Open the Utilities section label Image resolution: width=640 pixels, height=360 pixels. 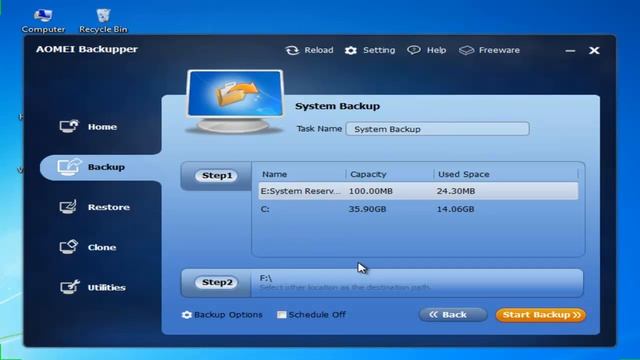(107, 287)
